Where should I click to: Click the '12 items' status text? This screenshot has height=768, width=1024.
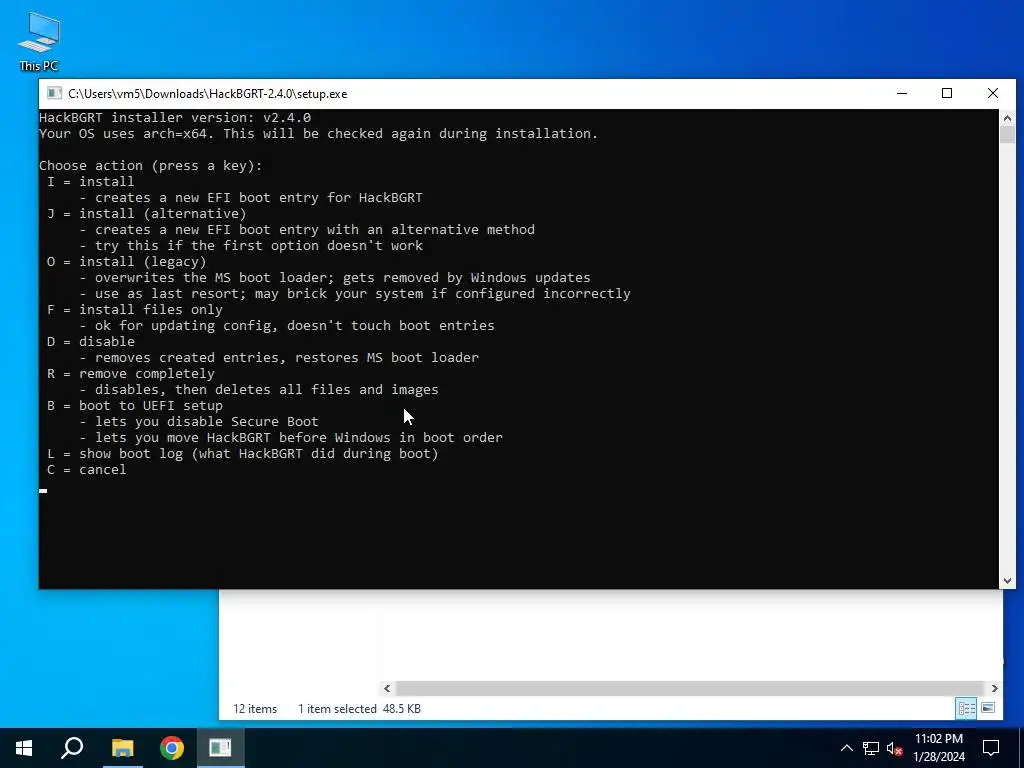tap(255, 709)
